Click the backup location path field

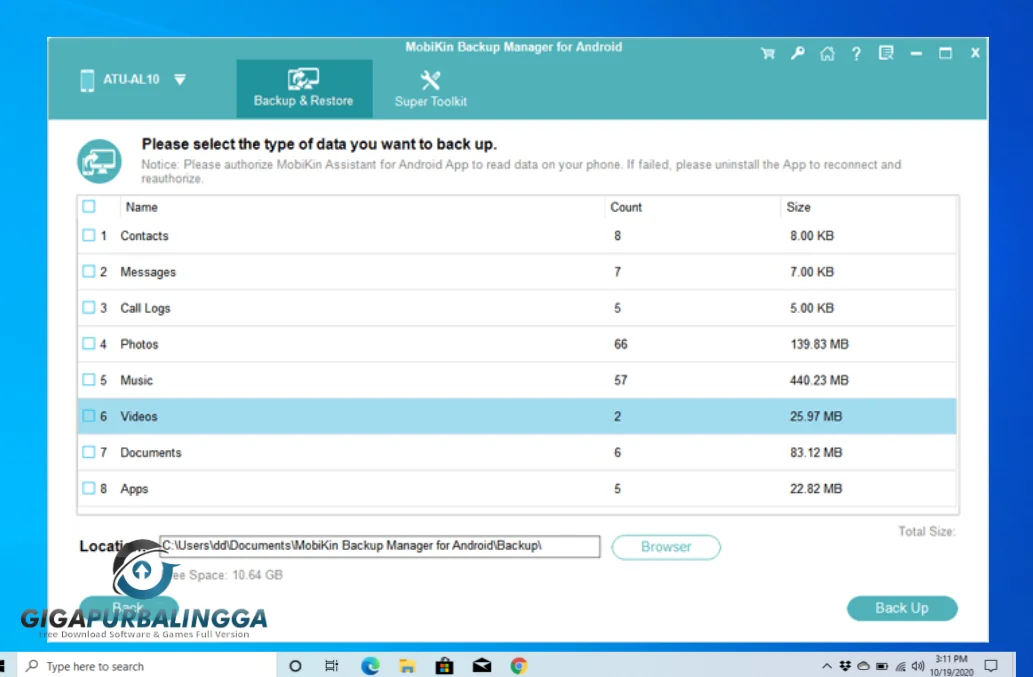pos(379,547)
